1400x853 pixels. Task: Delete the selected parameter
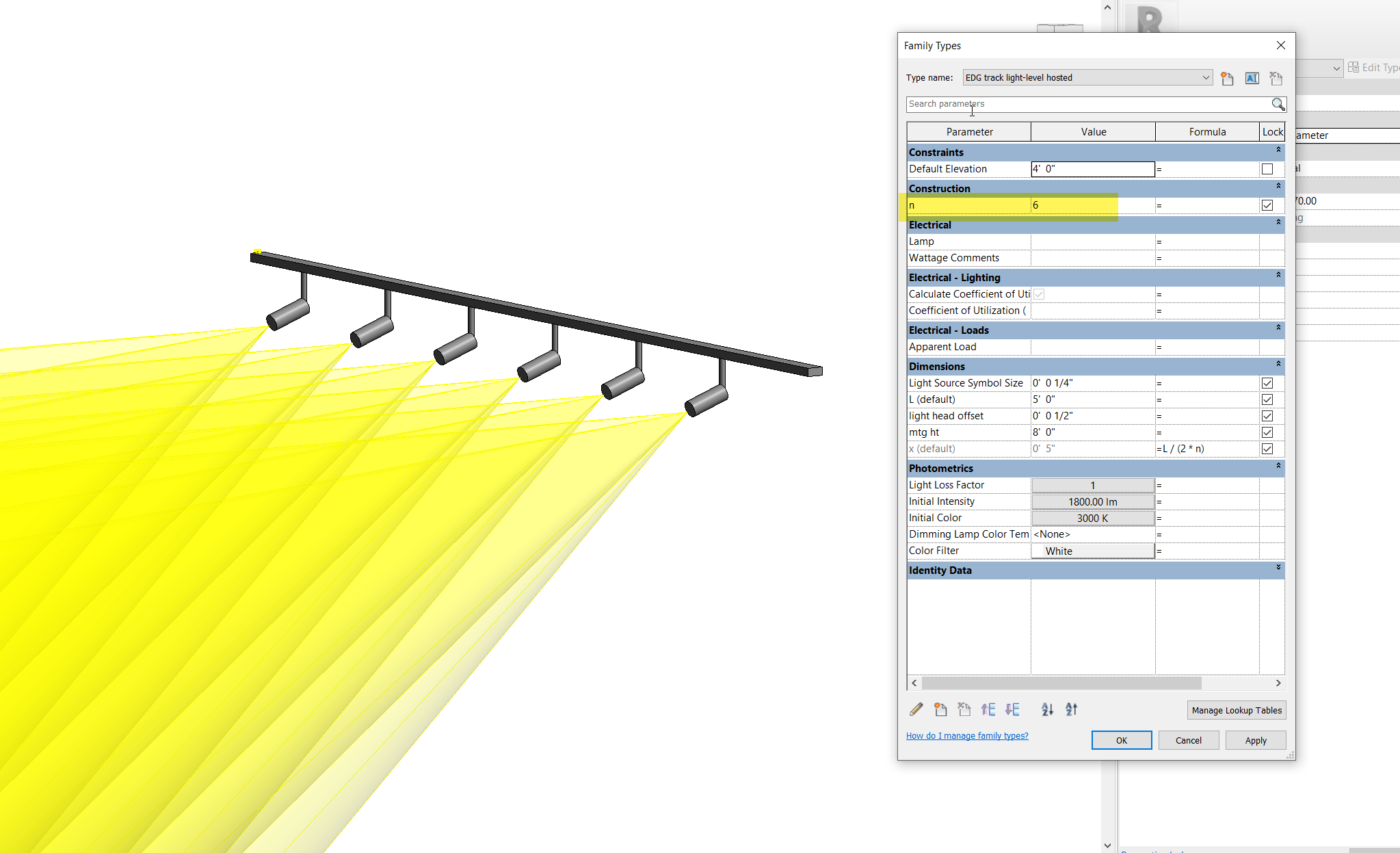coord(964,709)
